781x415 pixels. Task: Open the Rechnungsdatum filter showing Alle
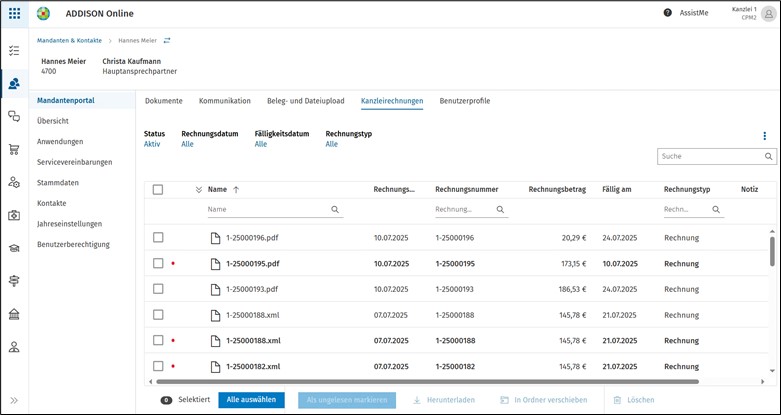coord(187,144)
